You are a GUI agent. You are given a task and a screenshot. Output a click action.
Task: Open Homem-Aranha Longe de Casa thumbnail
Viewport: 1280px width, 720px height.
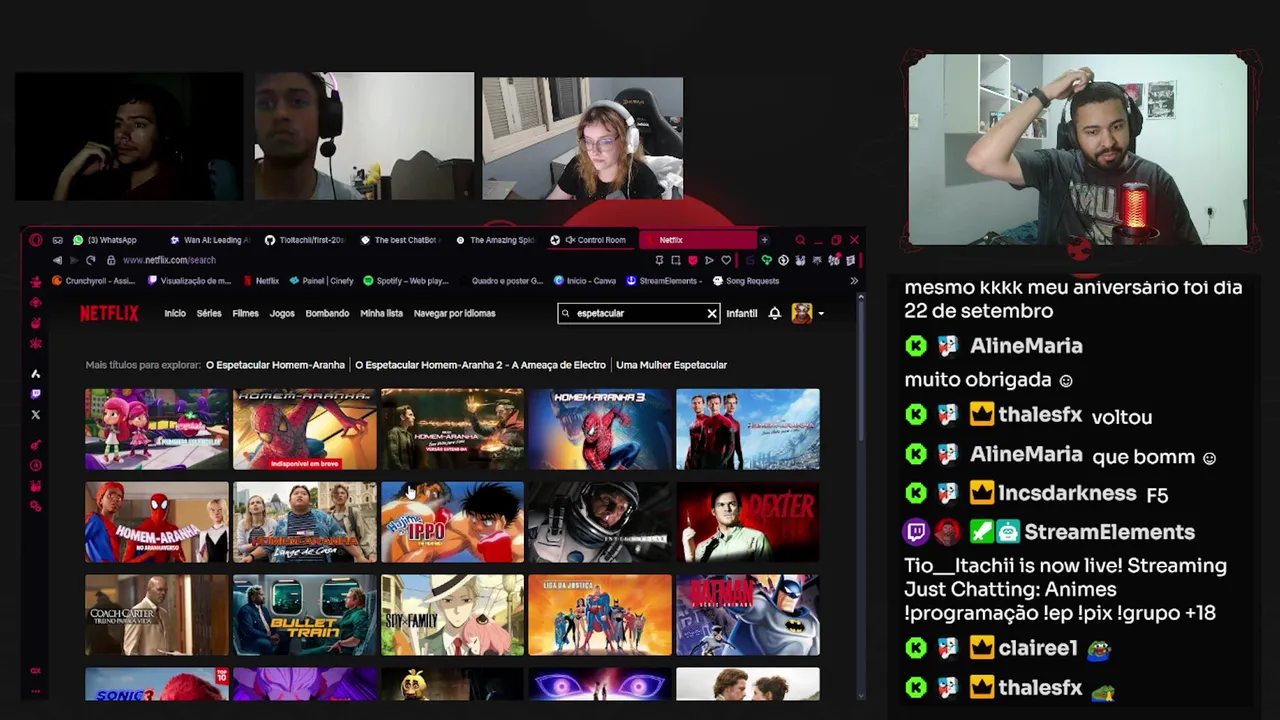tap(305, 522)
